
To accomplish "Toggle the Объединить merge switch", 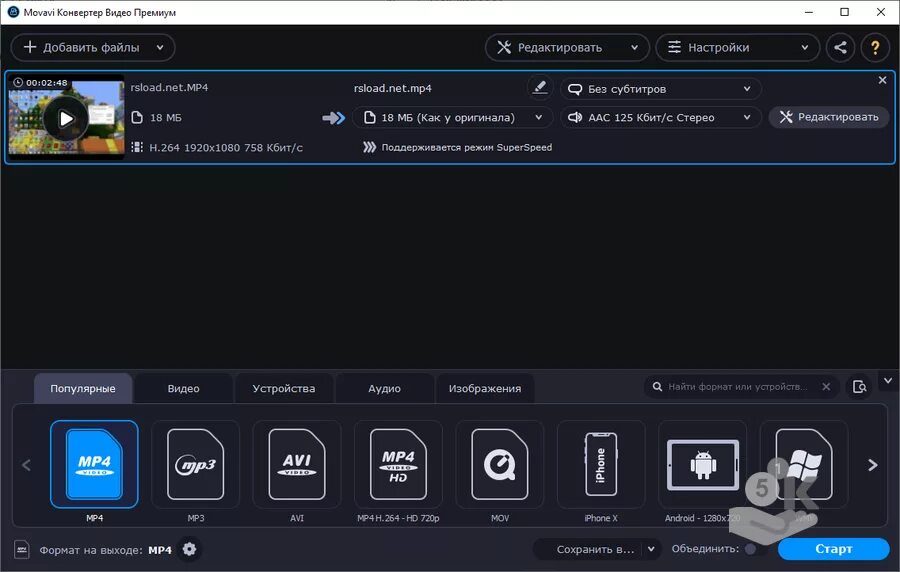I will [756, 549].
